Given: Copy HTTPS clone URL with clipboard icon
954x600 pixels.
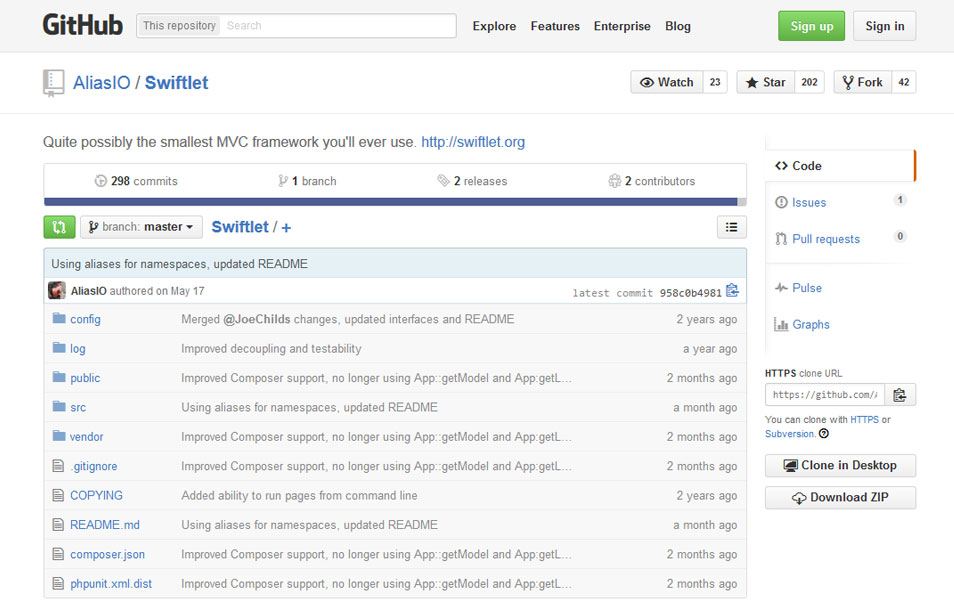Looking at the screenshot, I should pos(900,395).
